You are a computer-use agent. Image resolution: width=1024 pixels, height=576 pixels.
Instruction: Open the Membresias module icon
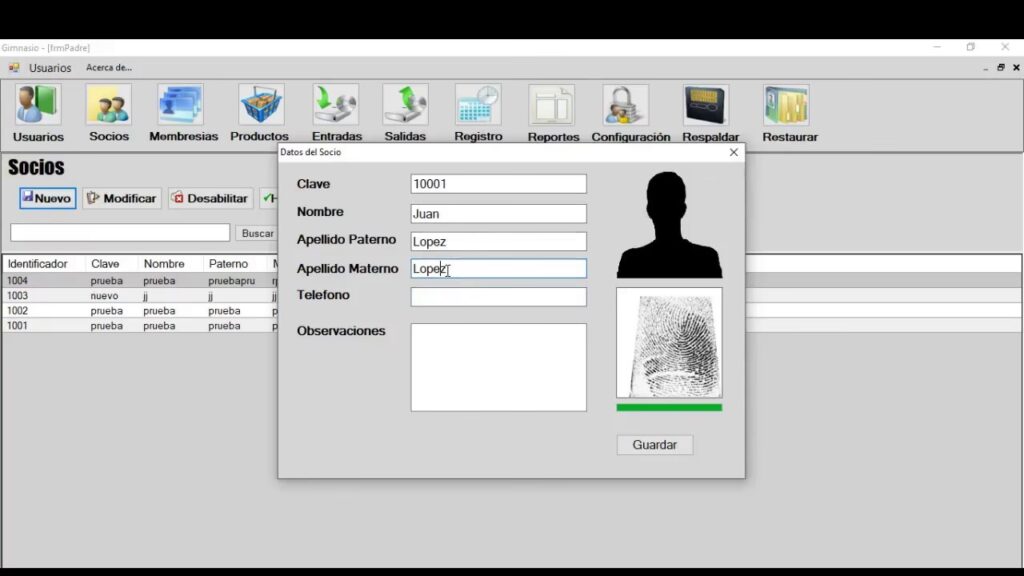pyautogui.click(x=182, y=106)
